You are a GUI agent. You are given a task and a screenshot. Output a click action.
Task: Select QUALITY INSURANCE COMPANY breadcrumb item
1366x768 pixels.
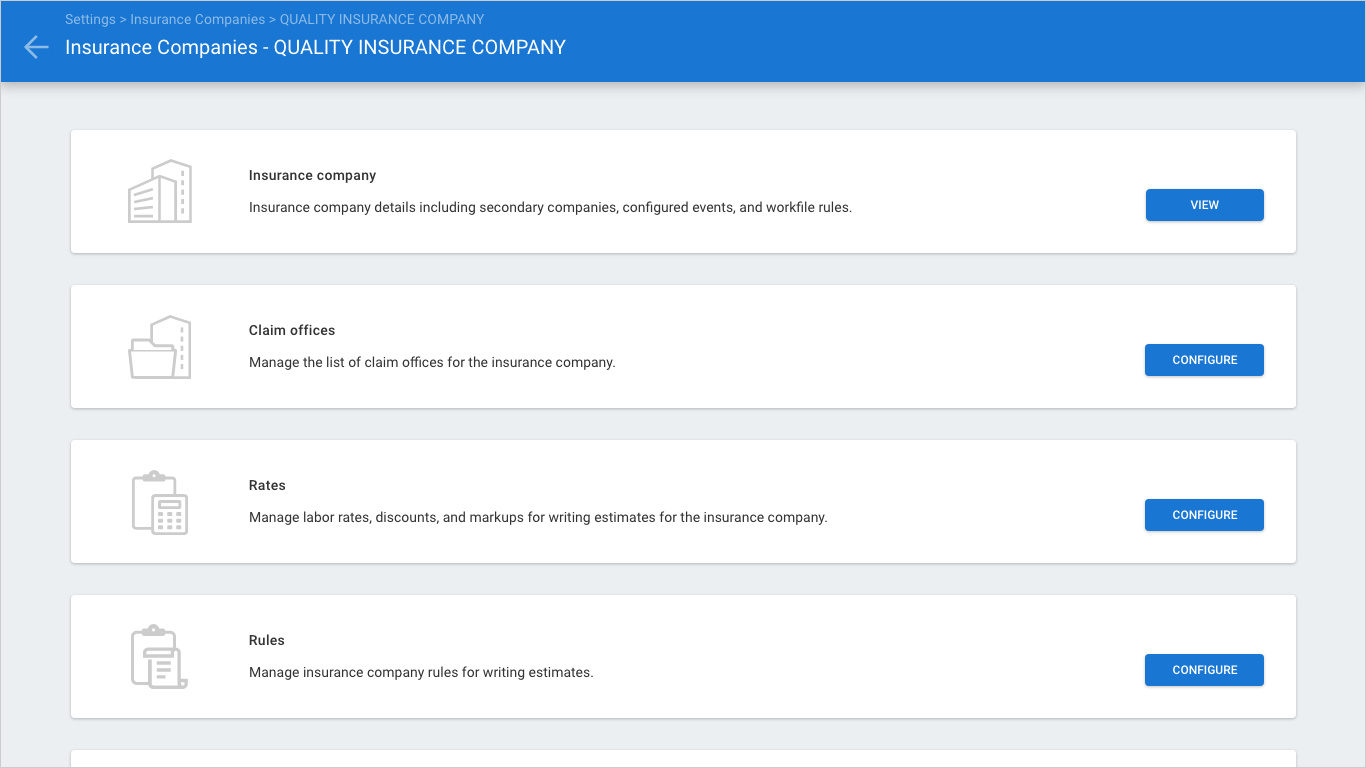(382, 19)
